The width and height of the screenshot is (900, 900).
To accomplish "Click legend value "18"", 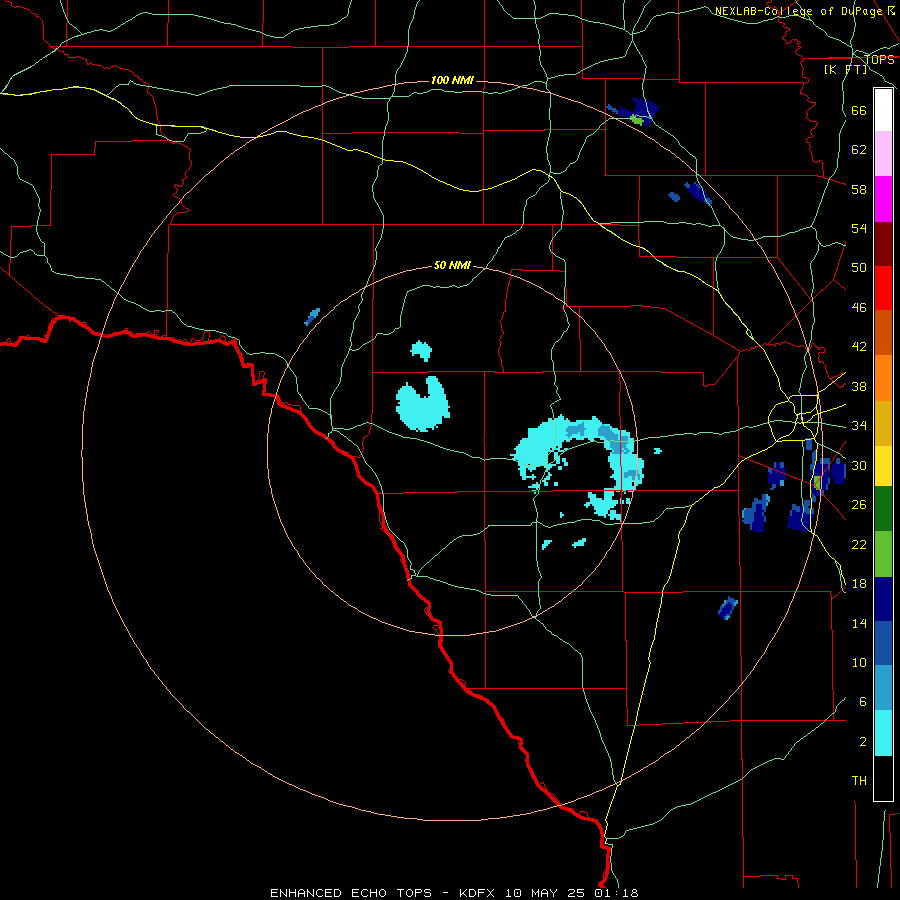I will (x=859, y=584).
